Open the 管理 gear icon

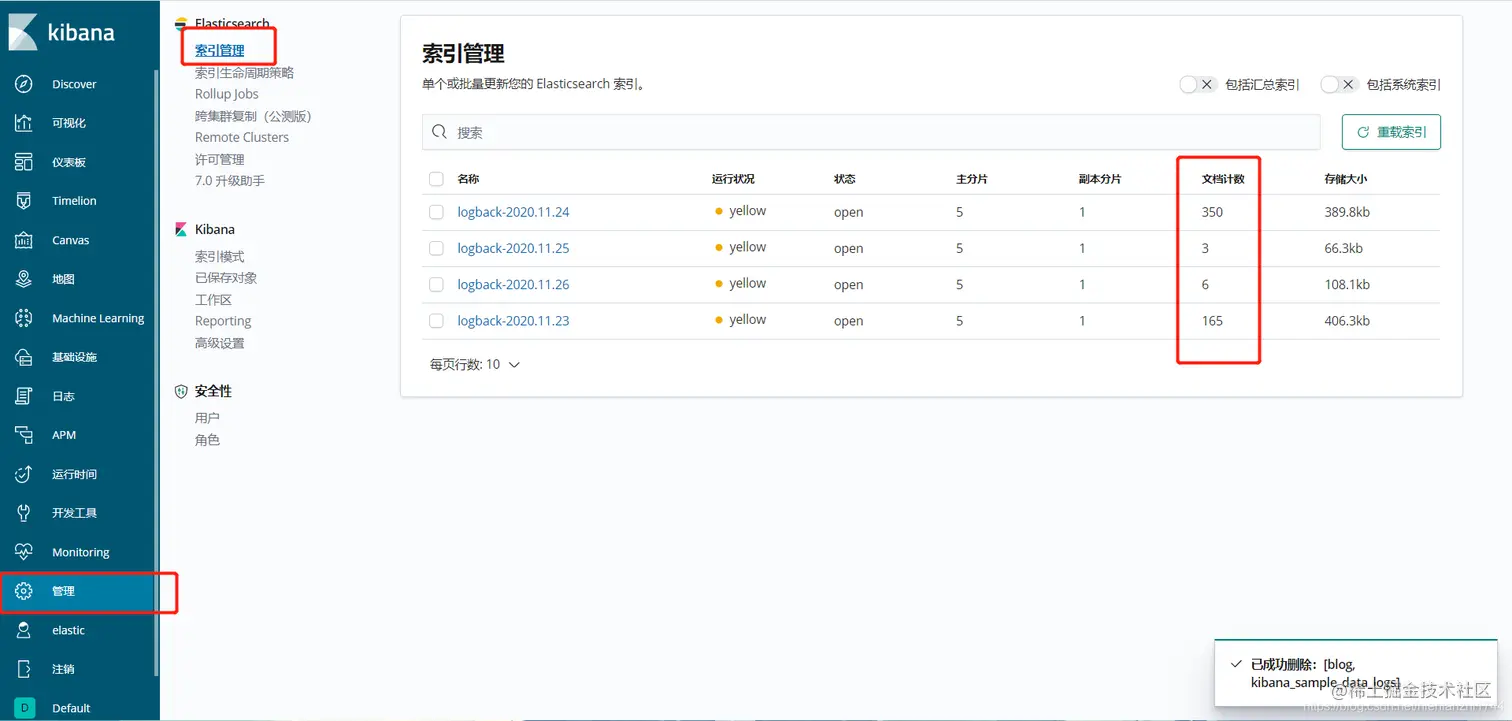click(24, 591)
